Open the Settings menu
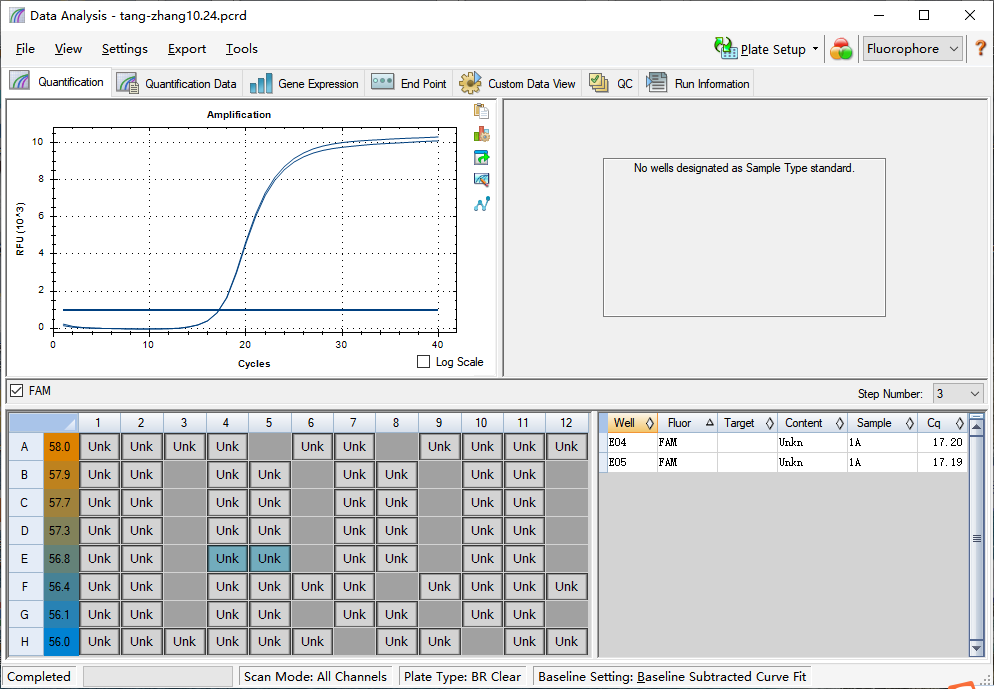994x689 pixels. (x=124, y=49)
